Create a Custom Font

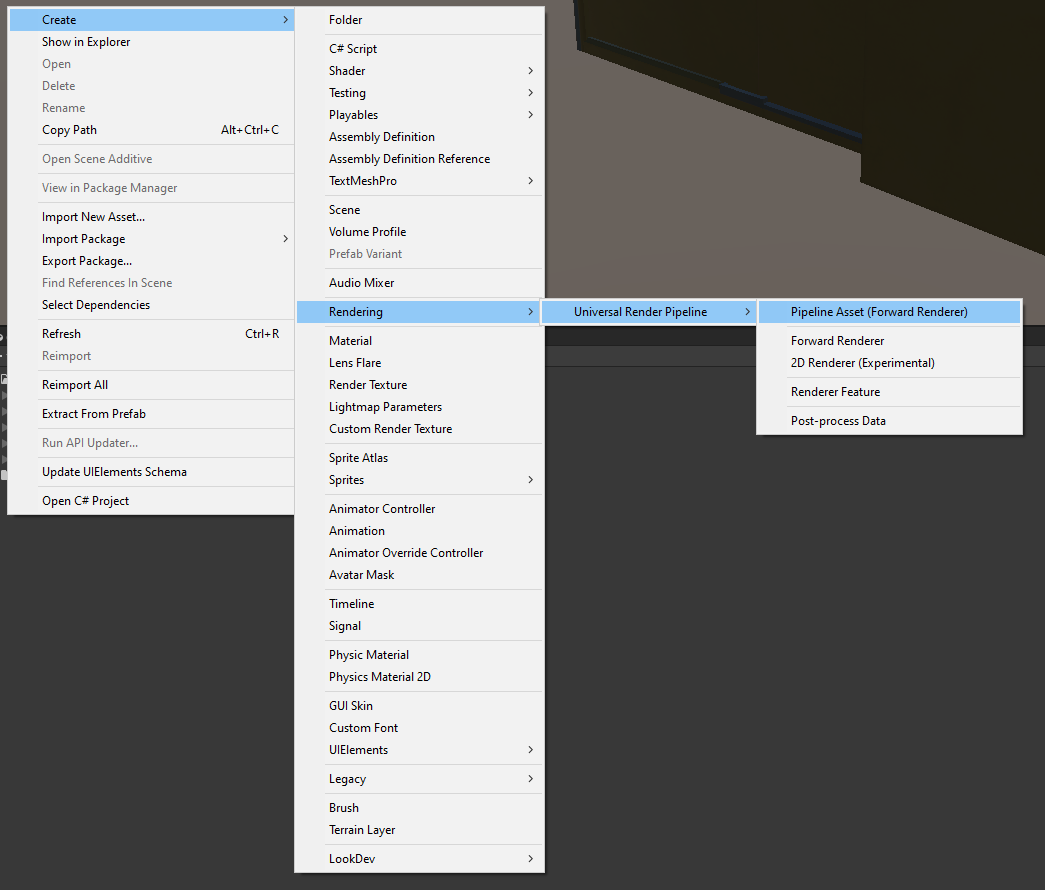[x=419, y=728]
